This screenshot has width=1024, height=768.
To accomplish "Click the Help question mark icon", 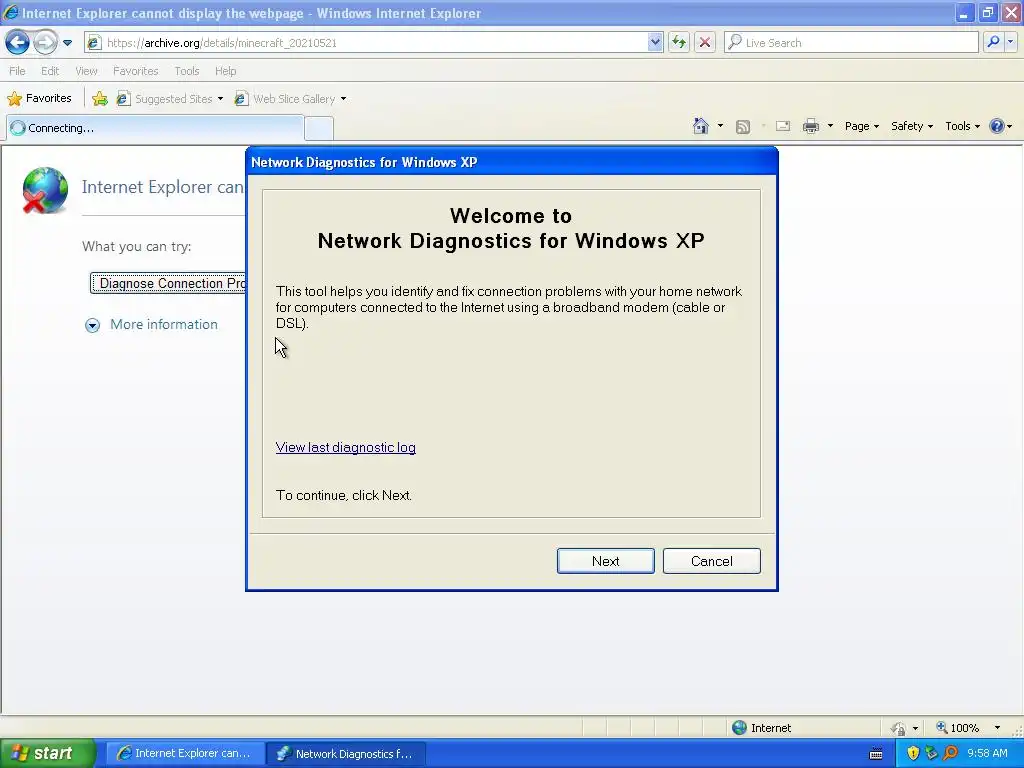I will (x=997, y=126).
